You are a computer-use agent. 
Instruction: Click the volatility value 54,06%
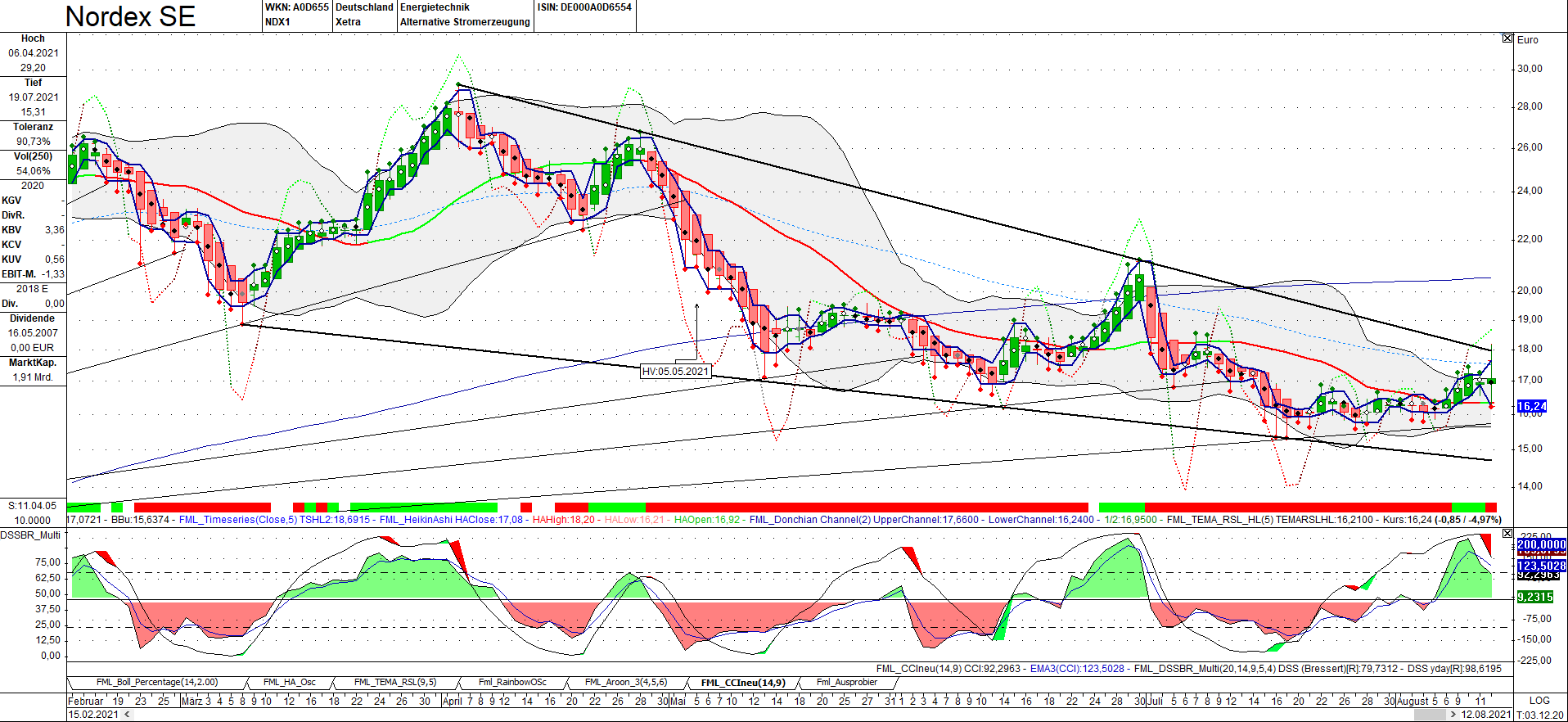[x=34, y=171]
